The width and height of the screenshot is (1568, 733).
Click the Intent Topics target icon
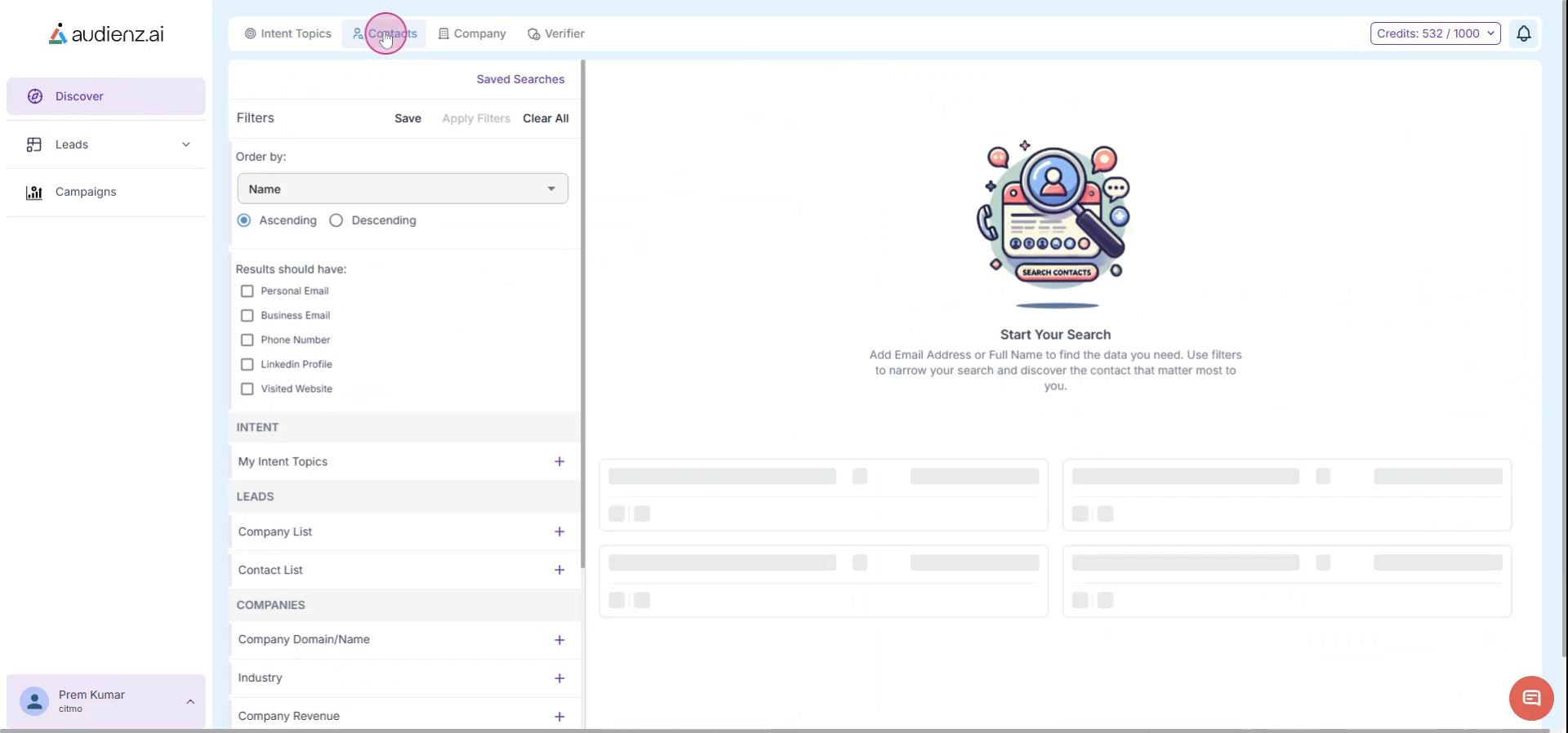pos(251,33)
